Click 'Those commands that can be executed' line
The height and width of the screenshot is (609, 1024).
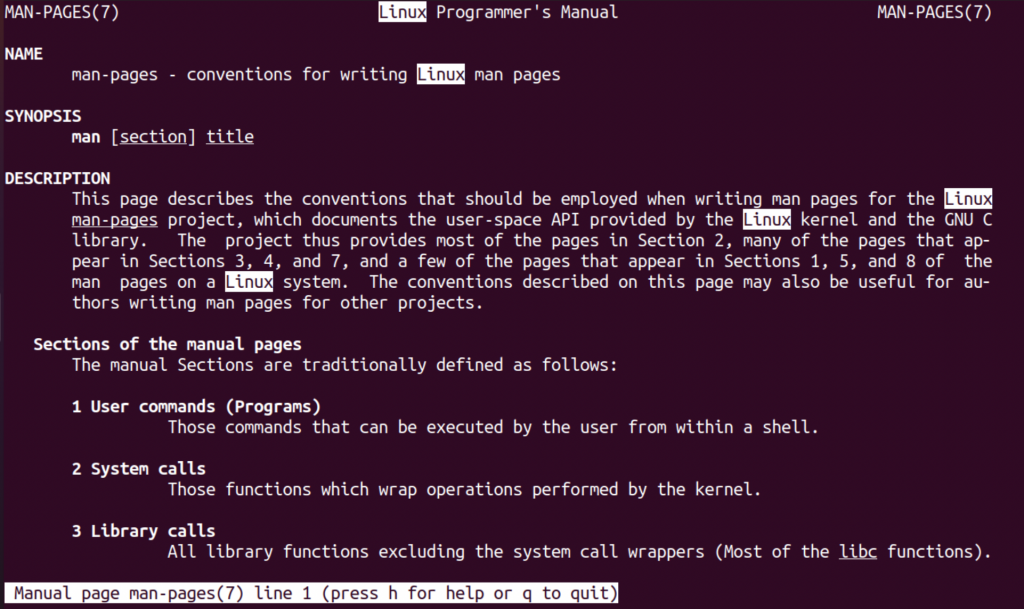(493, 428)
